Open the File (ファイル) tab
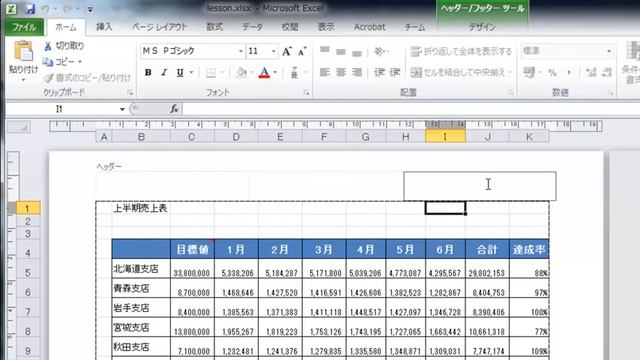Image resolution: width=640 pixels, height=360 pixels. (24, 27)
